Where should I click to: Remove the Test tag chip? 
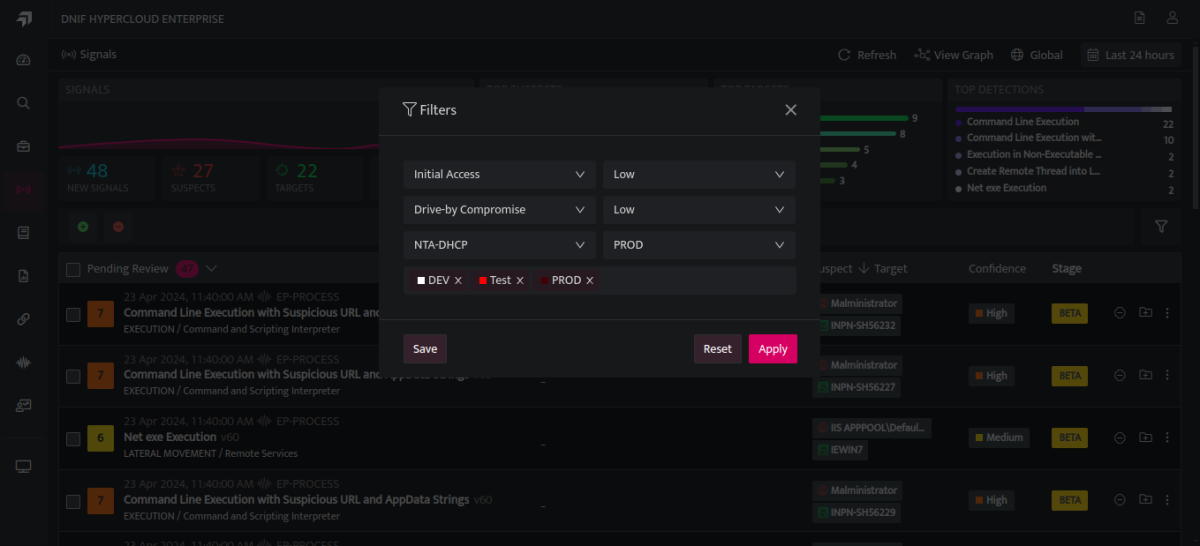520,281
